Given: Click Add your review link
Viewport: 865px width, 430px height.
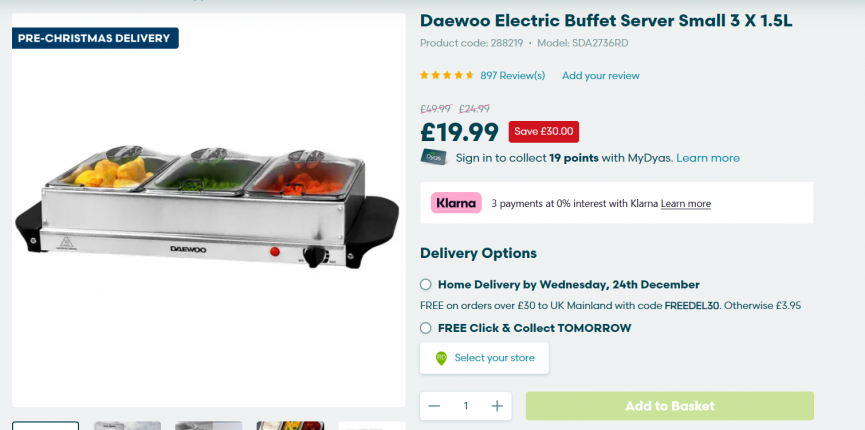Looking at the screenshot, I should [x=601, y=76].
